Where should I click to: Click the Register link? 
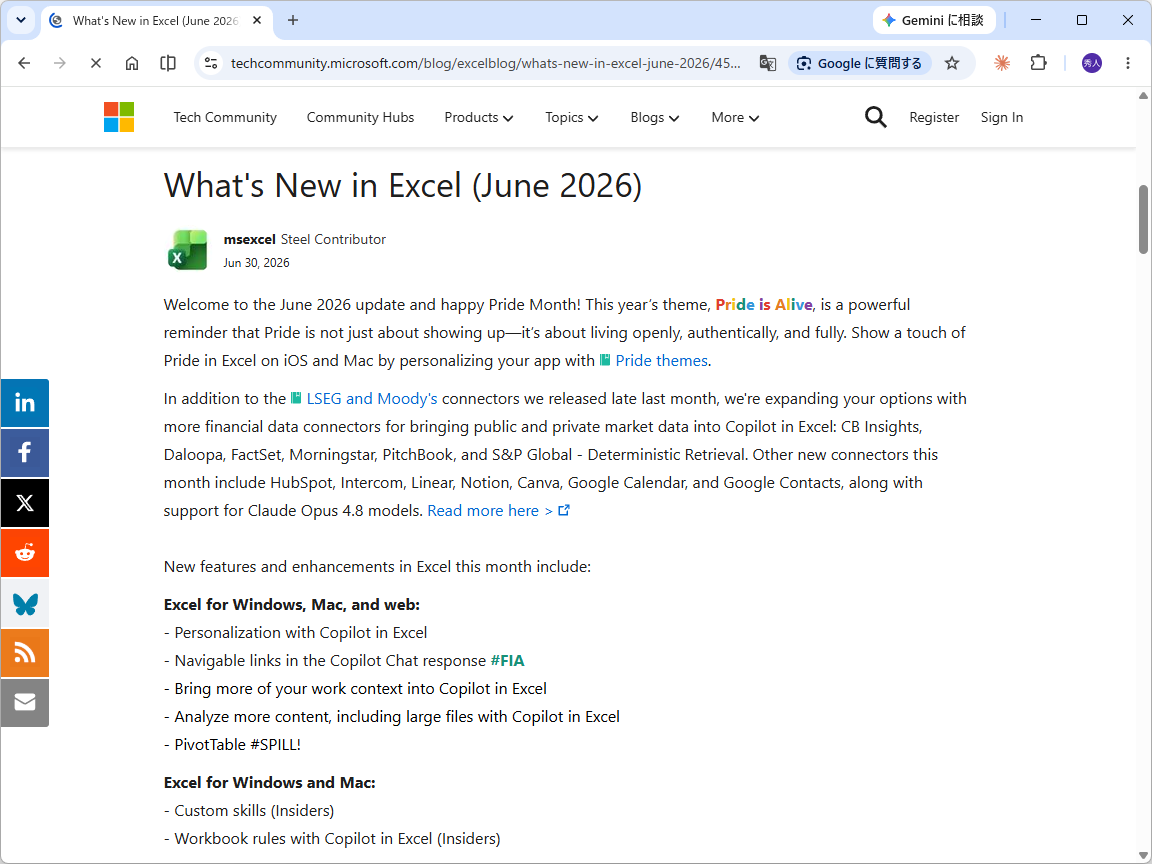[x=934, y=118]
